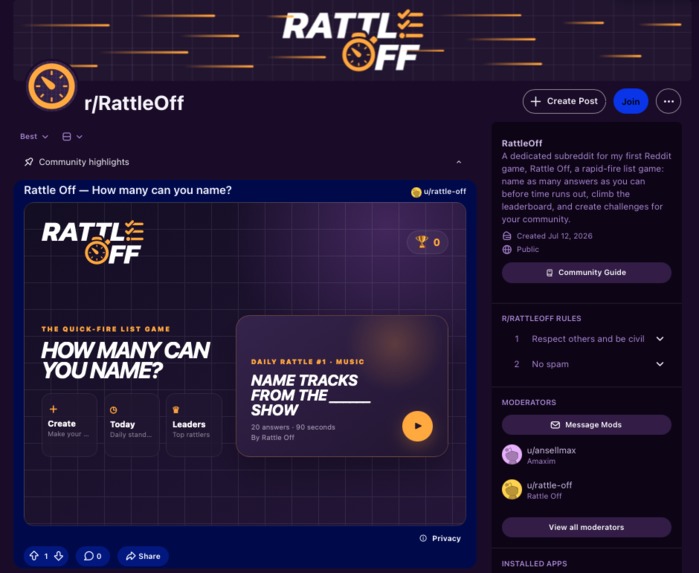
Task: Click the Rattle Off logo inside the game
Action: coord(93,242)
